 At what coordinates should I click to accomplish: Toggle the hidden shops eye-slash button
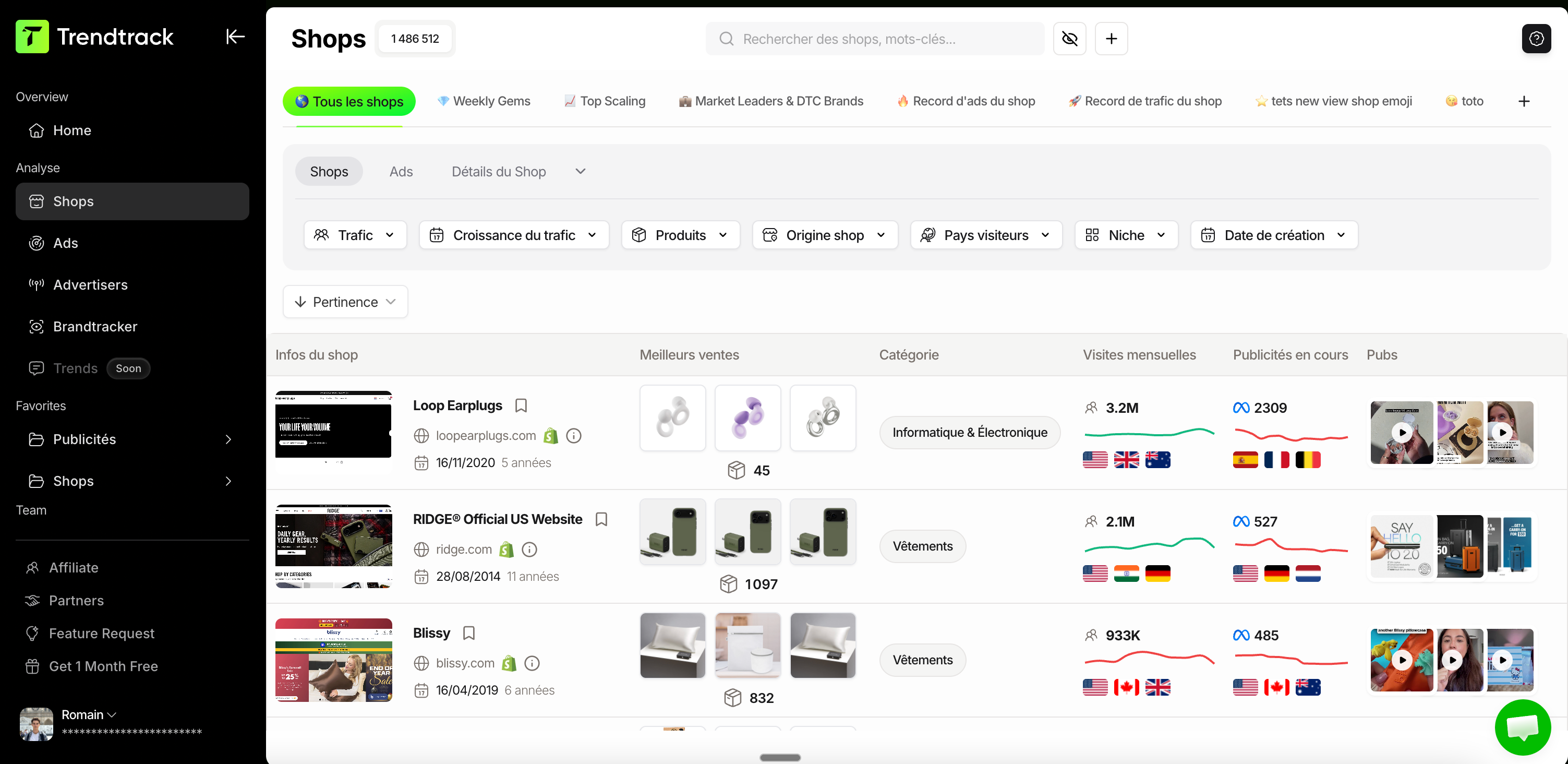(1069, 39)
